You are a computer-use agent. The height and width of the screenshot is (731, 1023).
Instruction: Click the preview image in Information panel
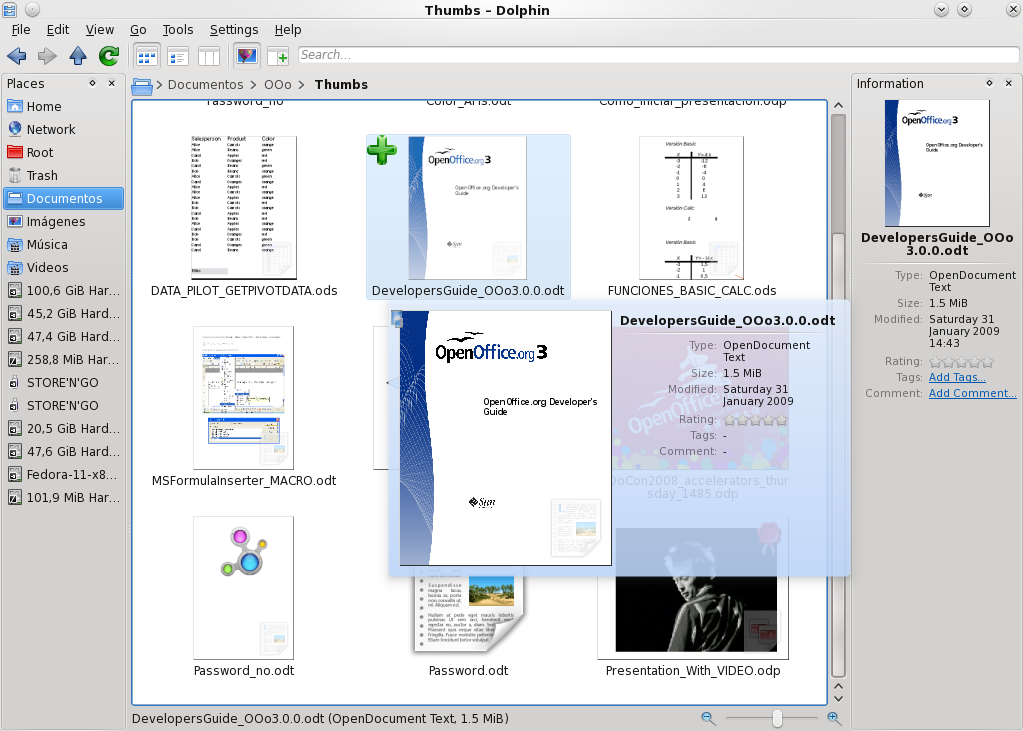pos(937,163)
